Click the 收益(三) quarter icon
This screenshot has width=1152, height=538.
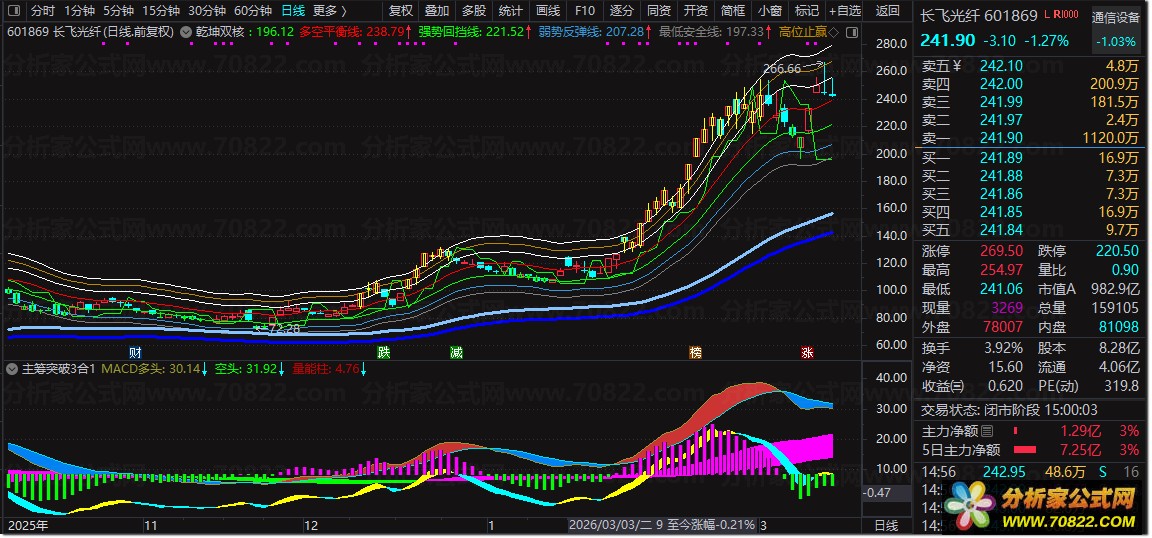(959, 386)
